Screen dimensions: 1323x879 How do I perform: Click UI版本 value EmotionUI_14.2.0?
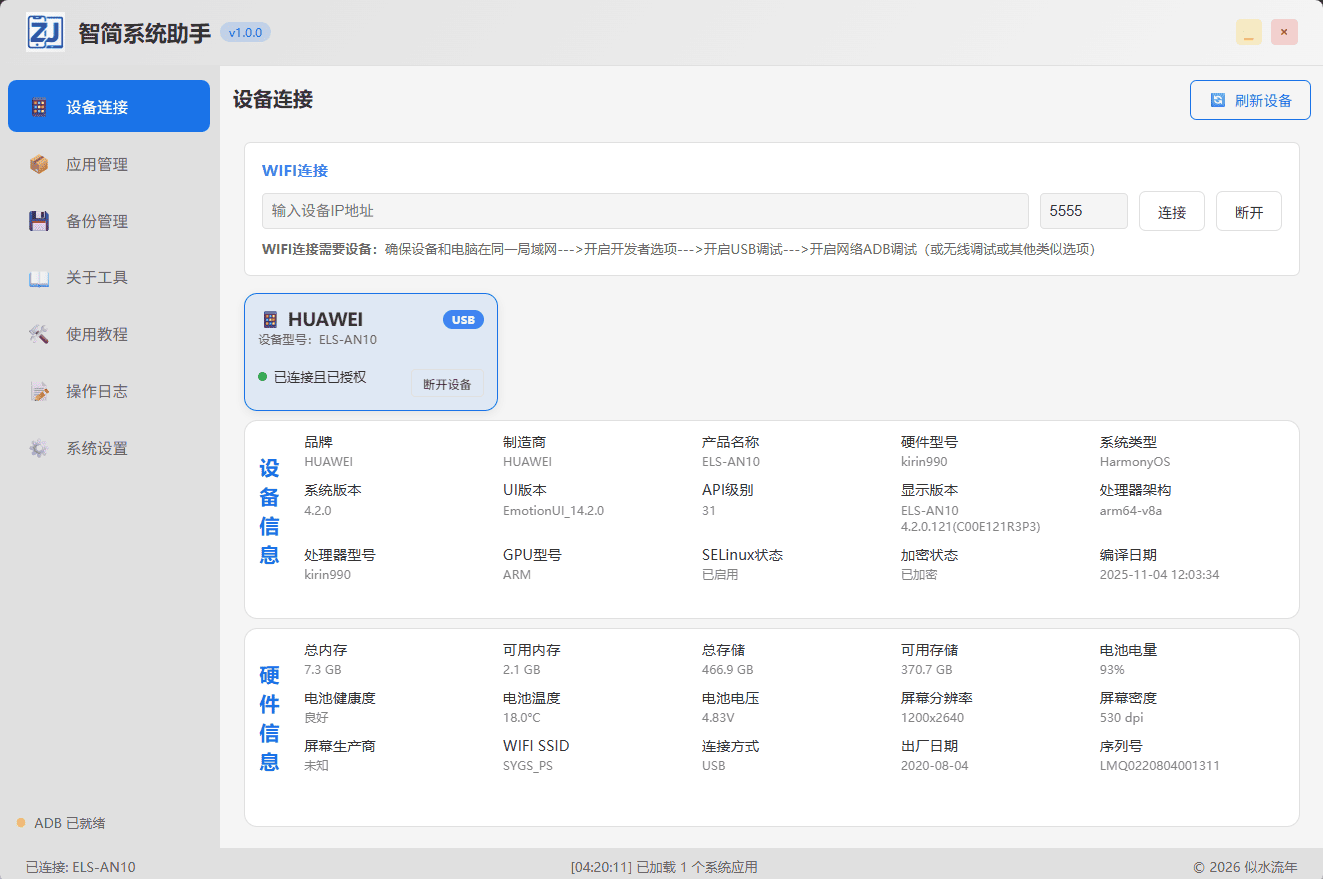coord(553,510)
